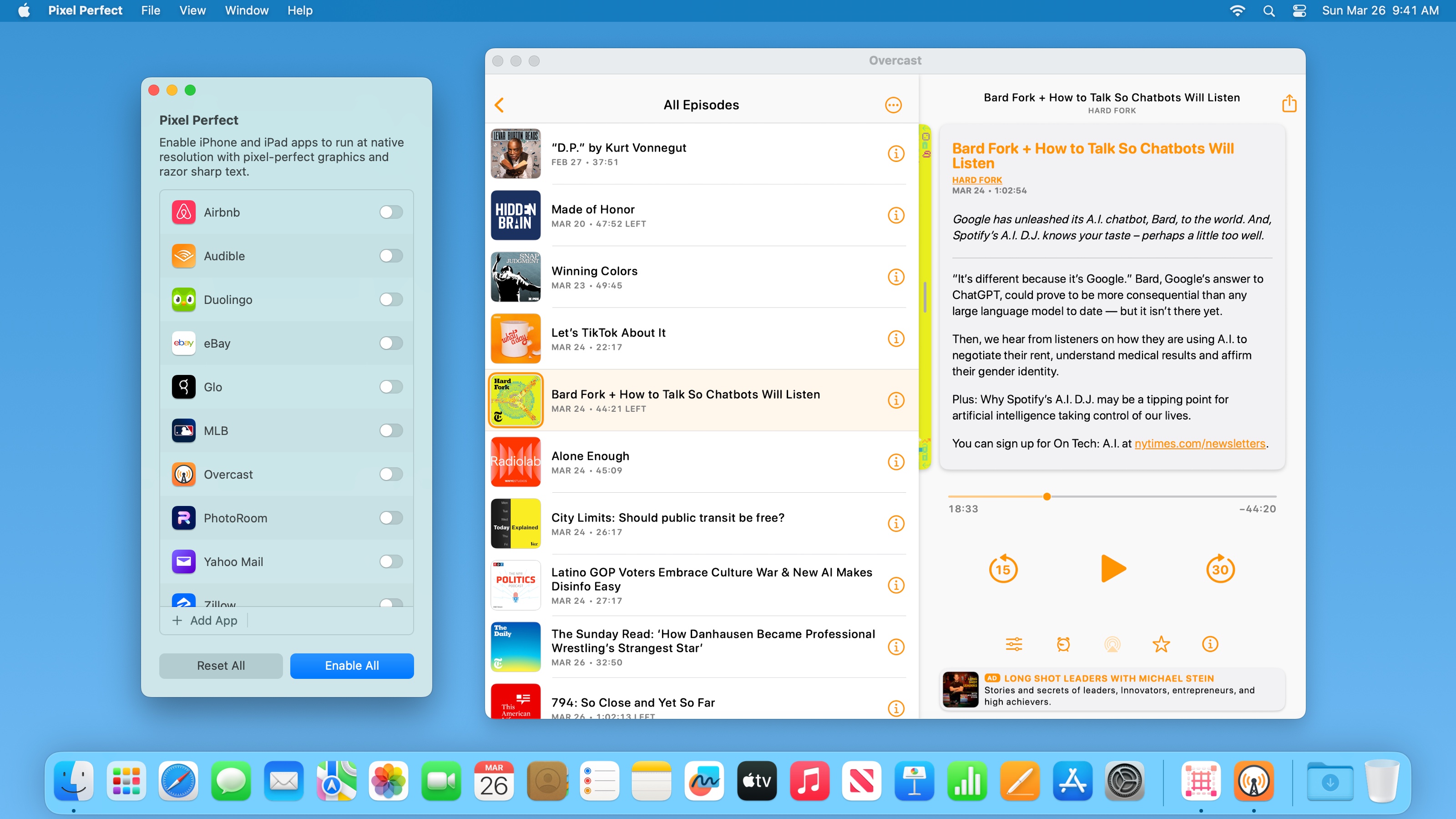The image size is (1456, 819).
Task: Open the playback effects sliders icon
Action: coord(1013,644)
